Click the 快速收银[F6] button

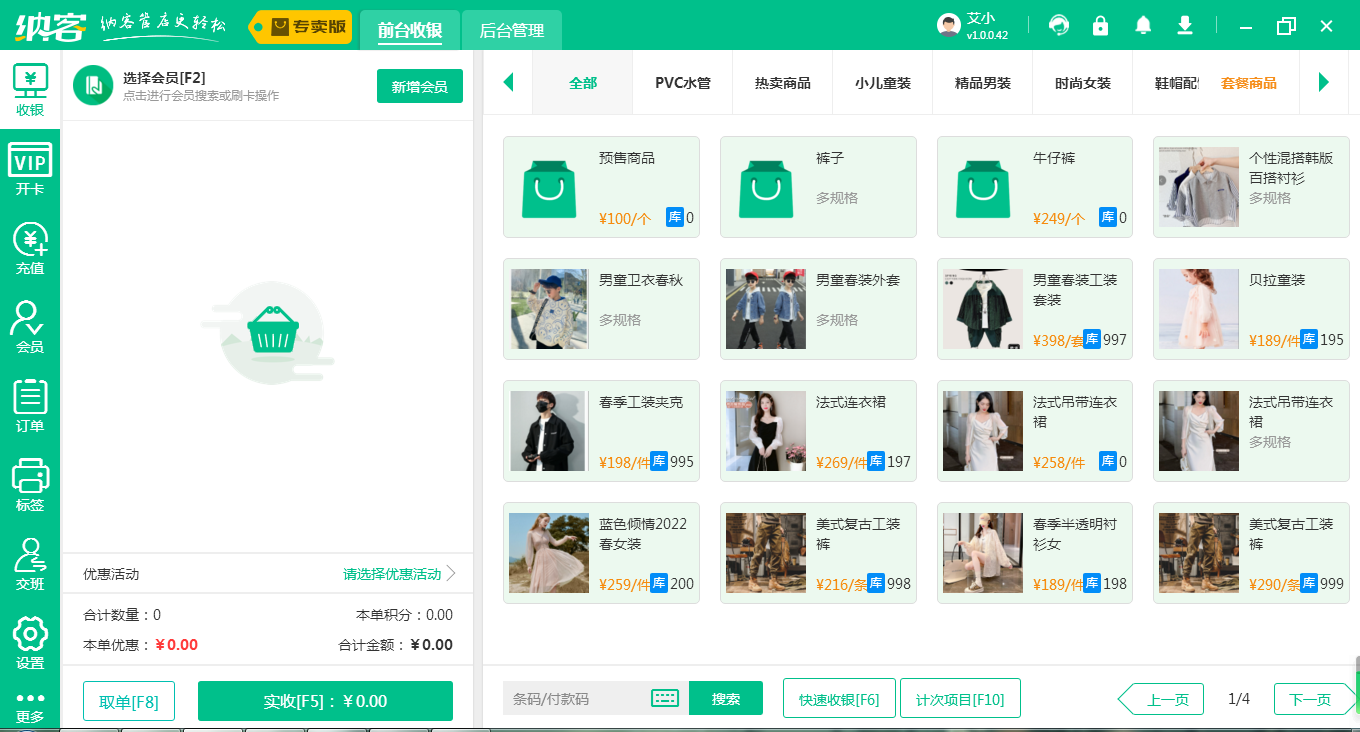pos(839,699)
